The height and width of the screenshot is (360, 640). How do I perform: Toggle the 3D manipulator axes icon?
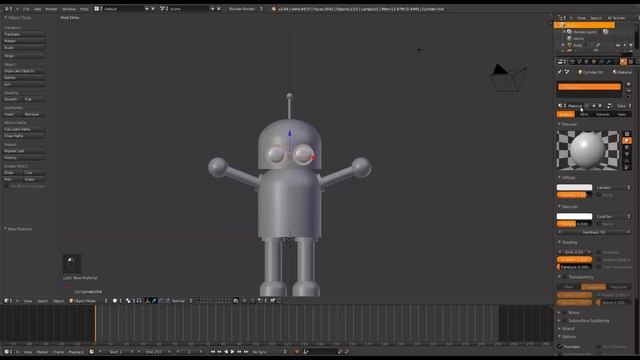click(147, 301)
